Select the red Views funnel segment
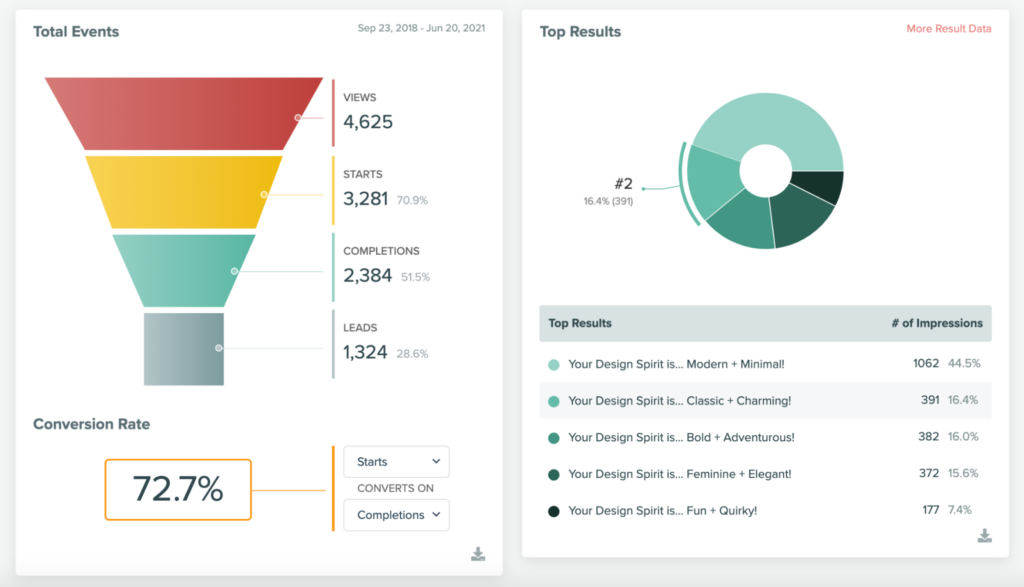The image size is (1024, 587). [x=184, y=114]
